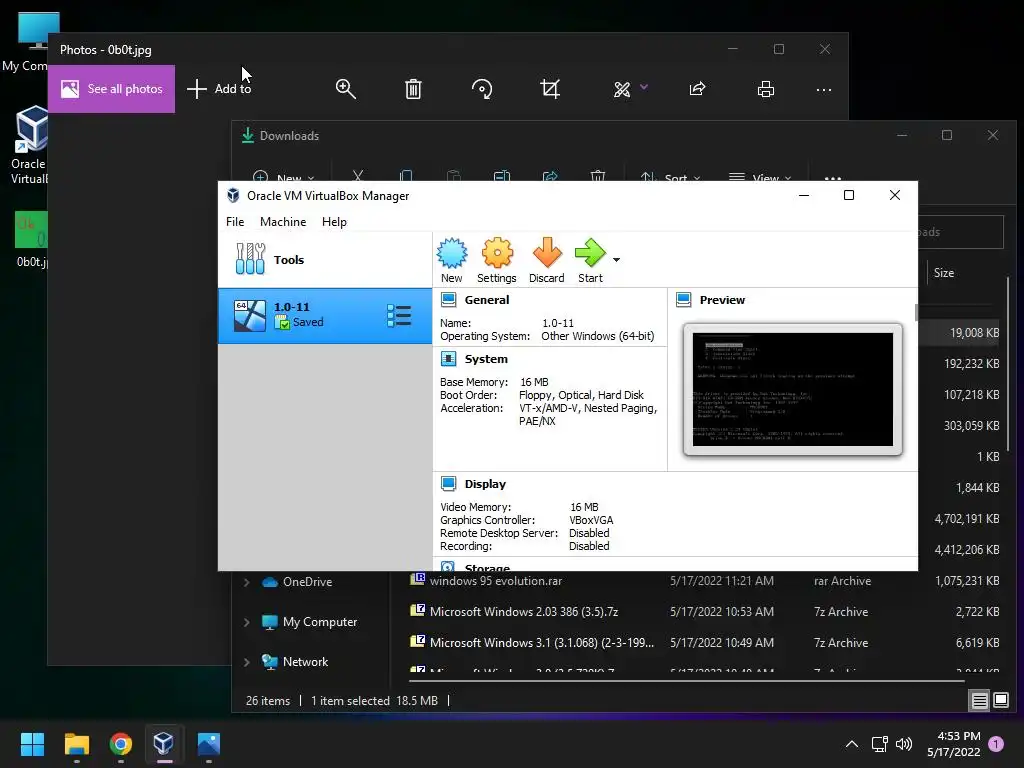Click the Zoom icon in Photos

345,89
